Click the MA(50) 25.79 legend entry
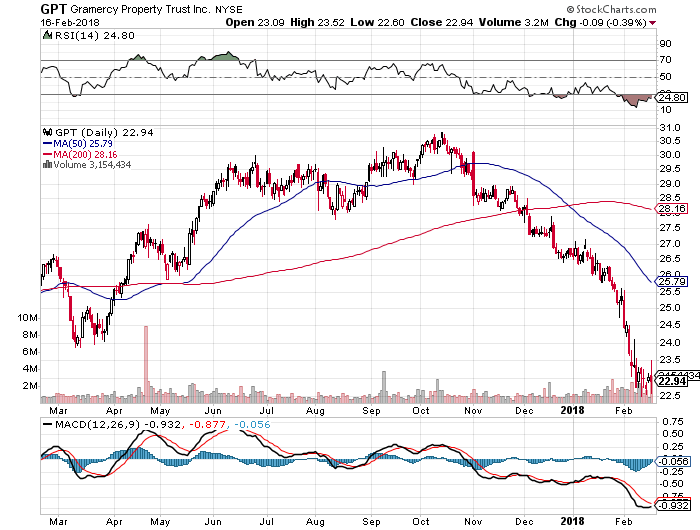Screen dimensions: 700x530 [x=78, y=144]
